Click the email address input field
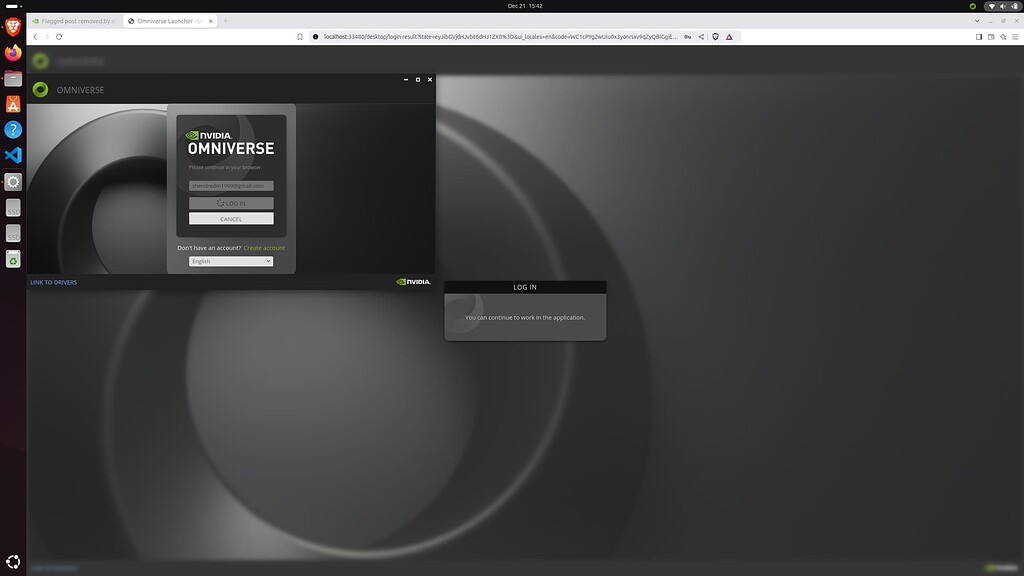Viewport: 1024px width, 576px height. click(229, 185)
